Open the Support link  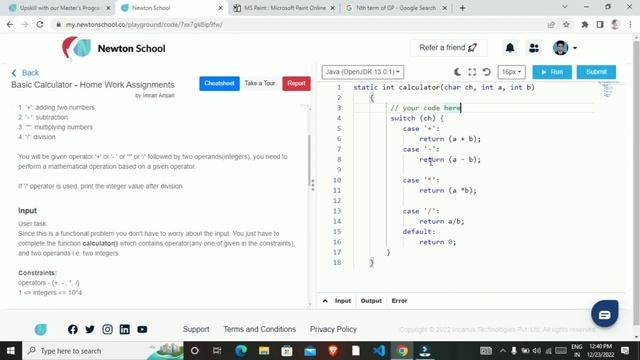[x=196, y=329]
